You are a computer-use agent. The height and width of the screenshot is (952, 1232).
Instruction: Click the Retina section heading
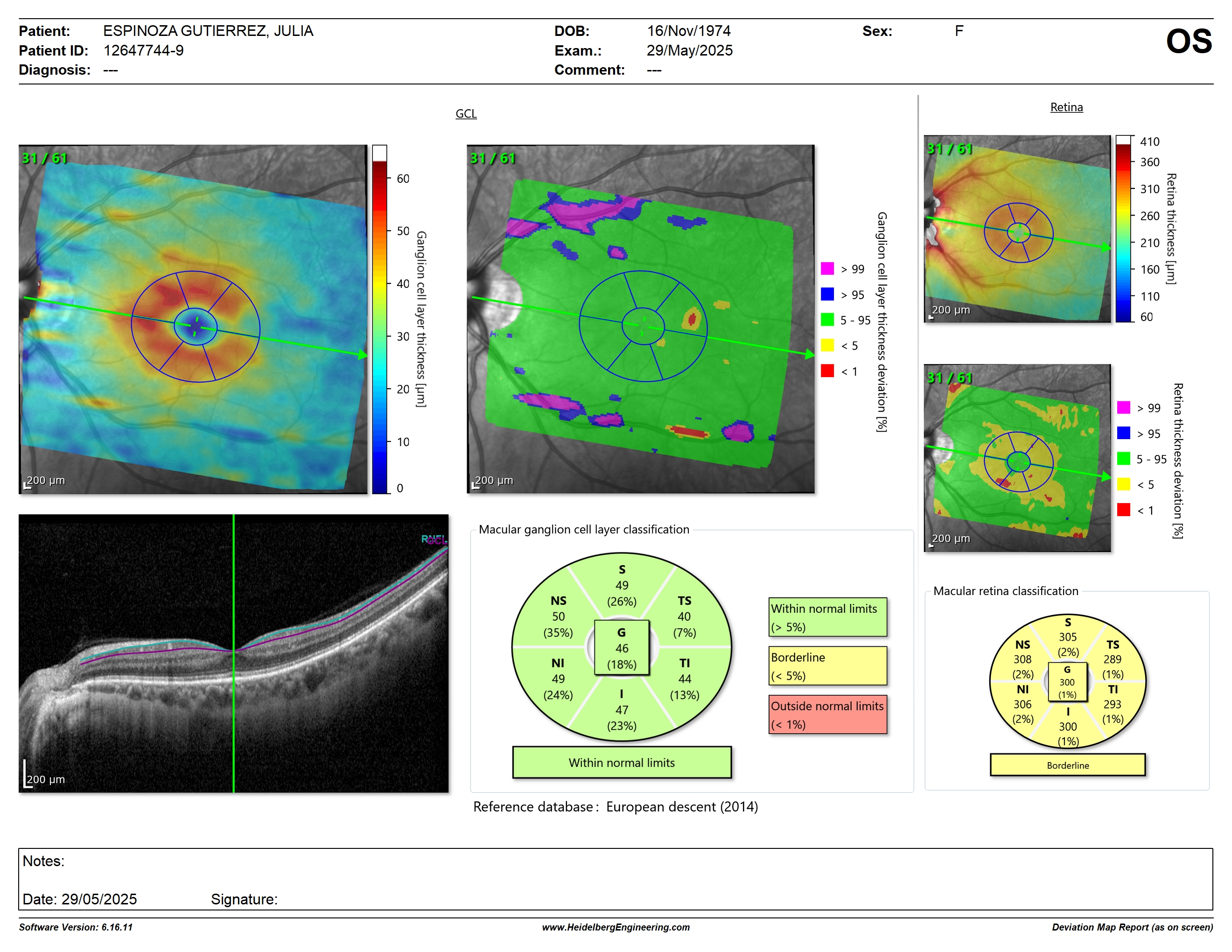(1066, 107)
